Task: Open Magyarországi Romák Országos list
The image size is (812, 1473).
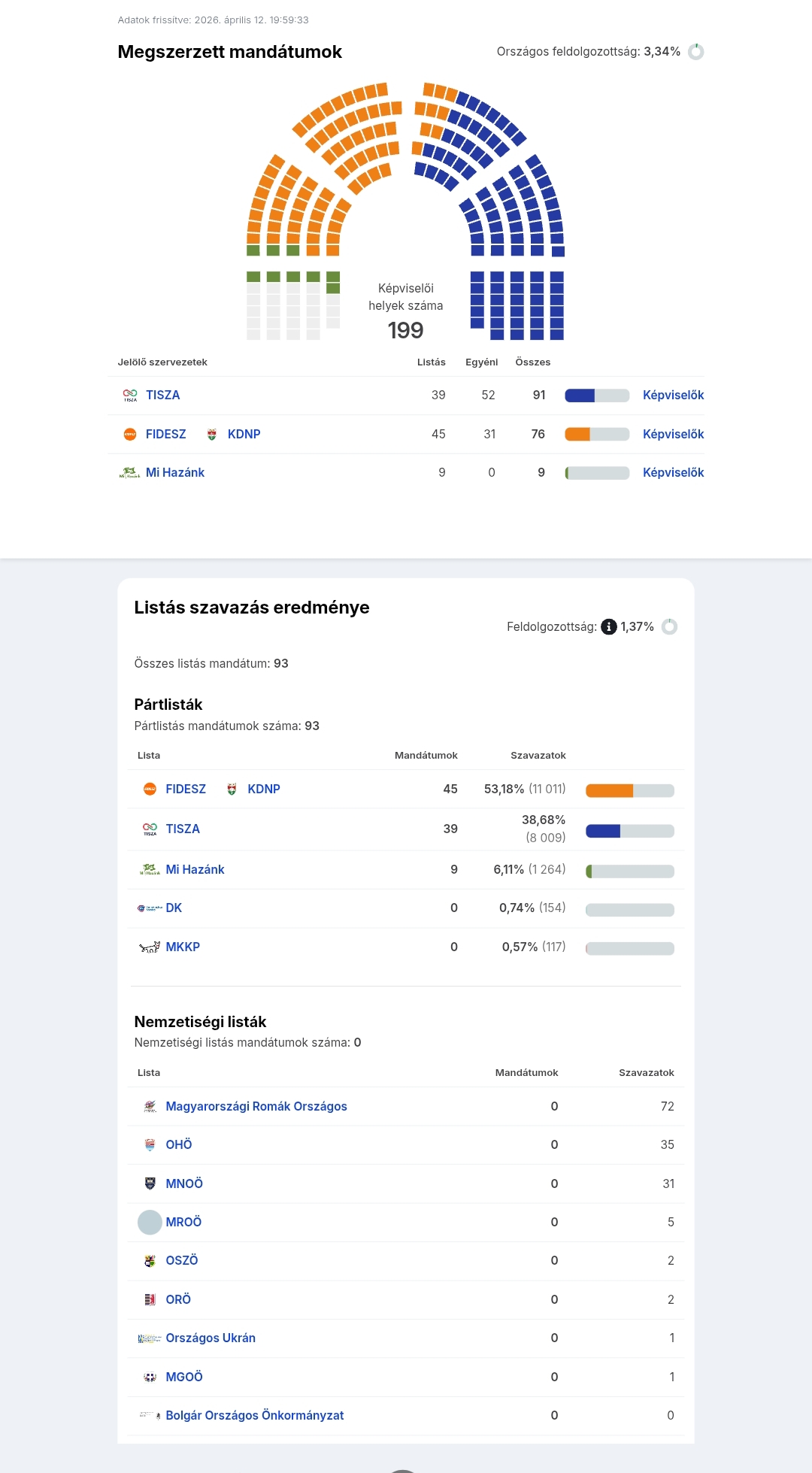Action: click(x=256, y=1106)
